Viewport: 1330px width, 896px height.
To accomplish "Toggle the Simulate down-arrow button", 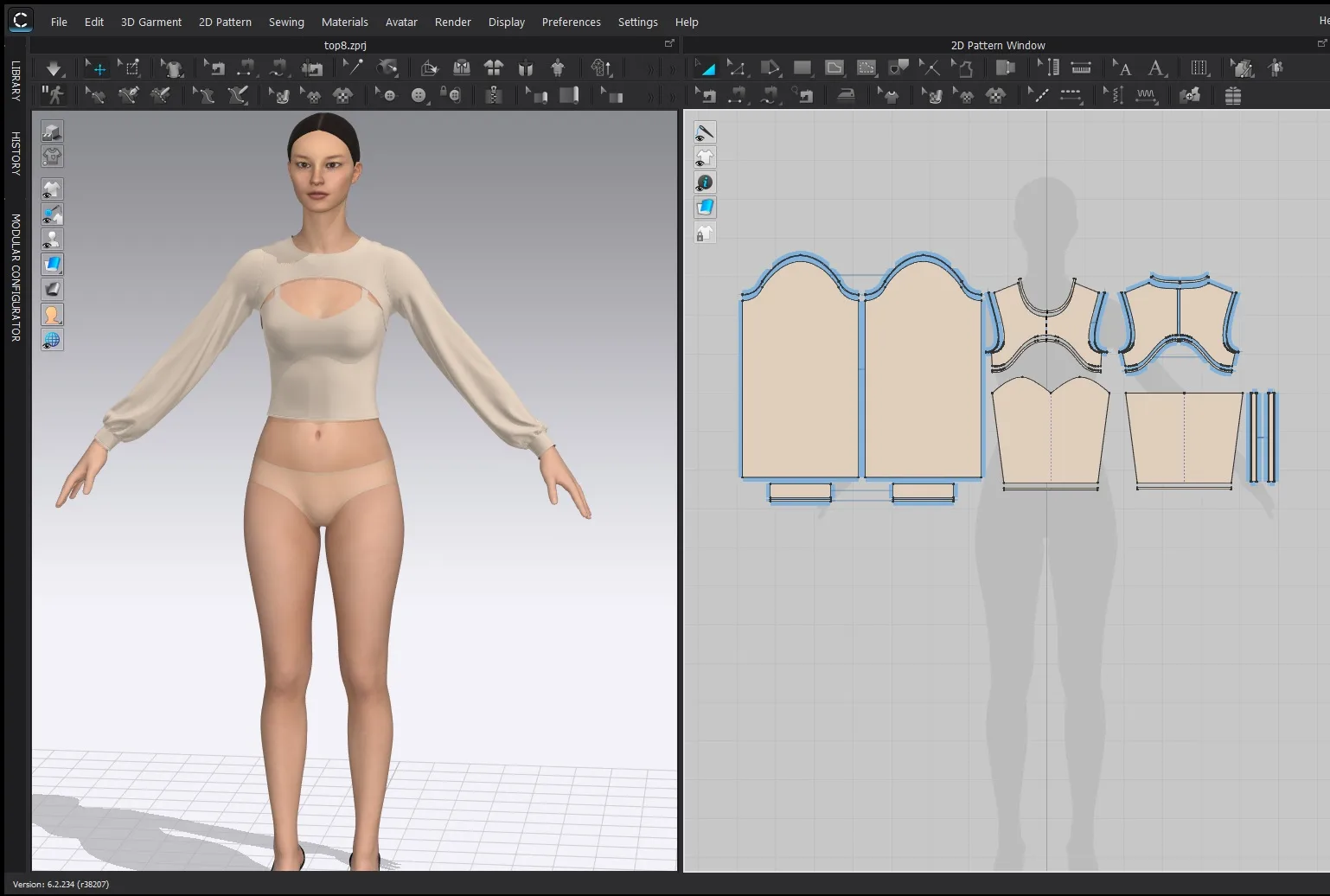I will click(x=54, y=67).
